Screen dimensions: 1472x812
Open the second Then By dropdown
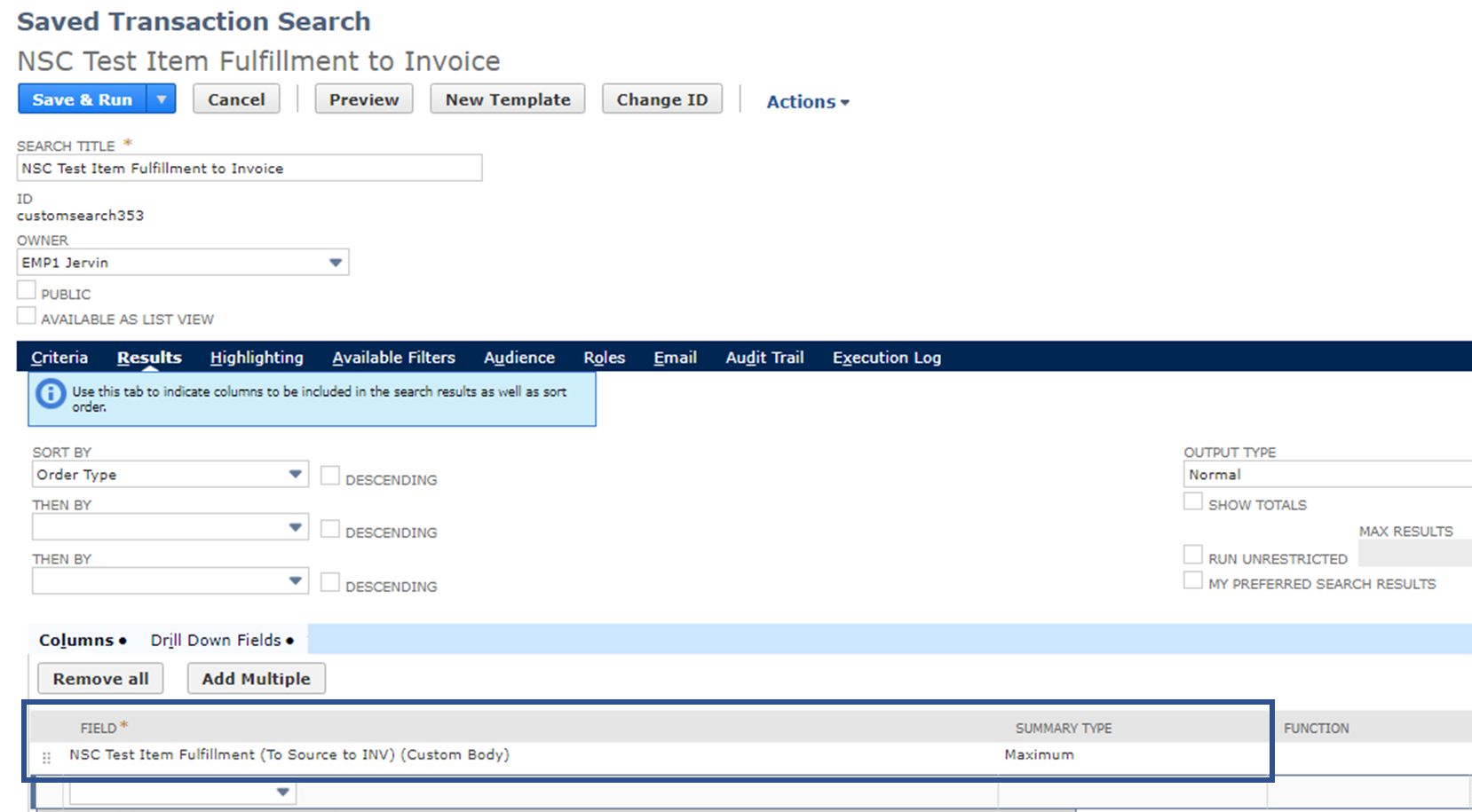(x=170, y=581)
